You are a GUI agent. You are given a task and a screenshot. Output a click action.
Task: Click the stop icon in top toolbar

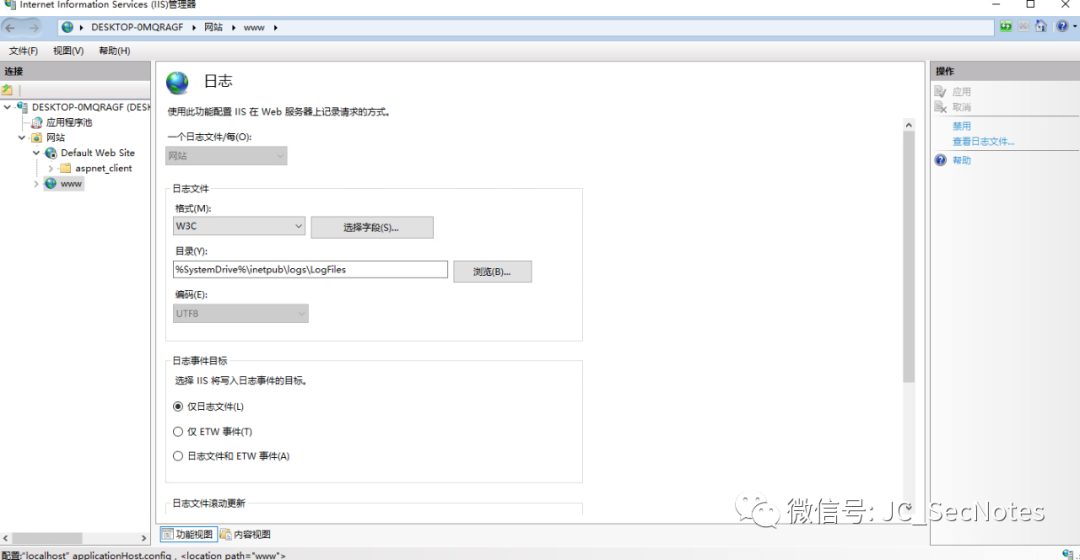(1024, 26)
